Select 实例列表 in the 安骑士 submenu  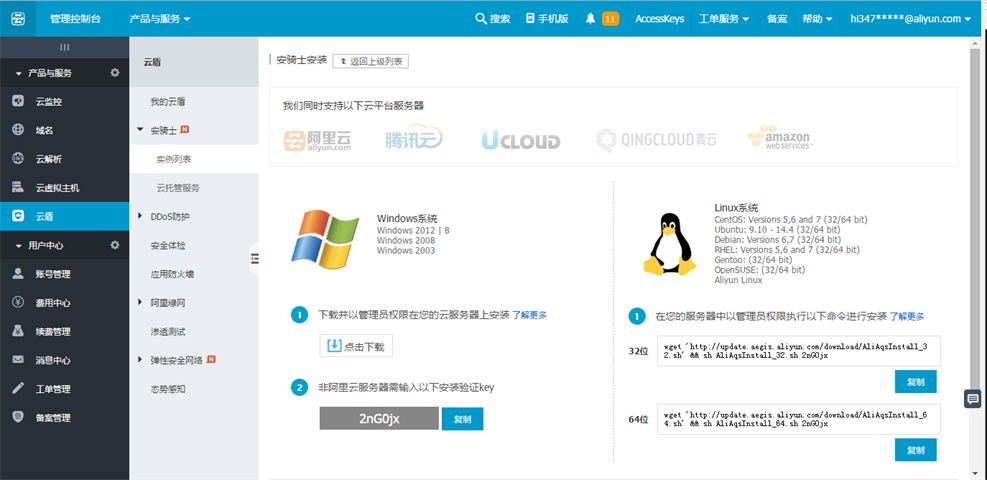(174, 159)
